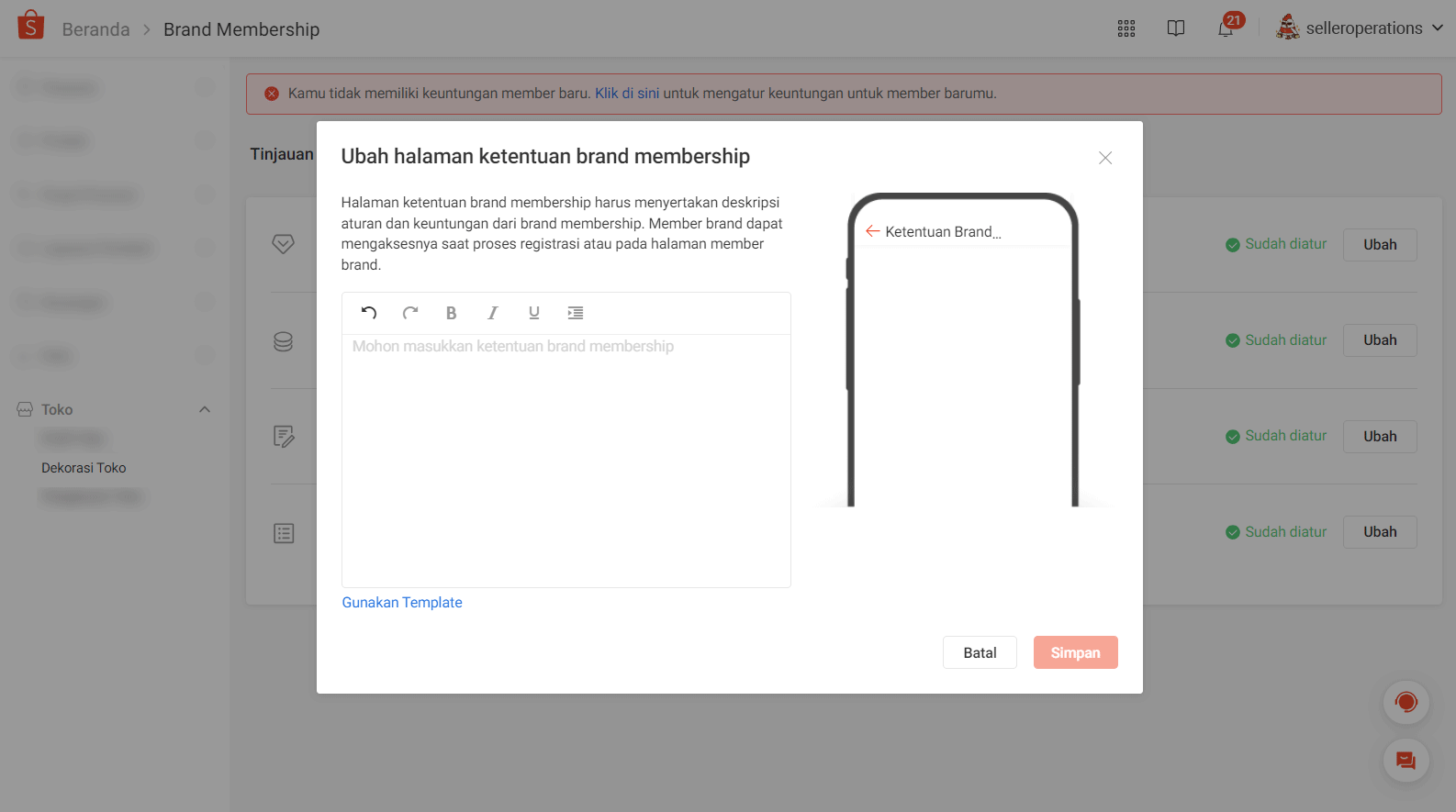This screenshot has width=1456, height=812.
Task: Open Dekorasi Toko sidebar item
Action: [84, 468]
